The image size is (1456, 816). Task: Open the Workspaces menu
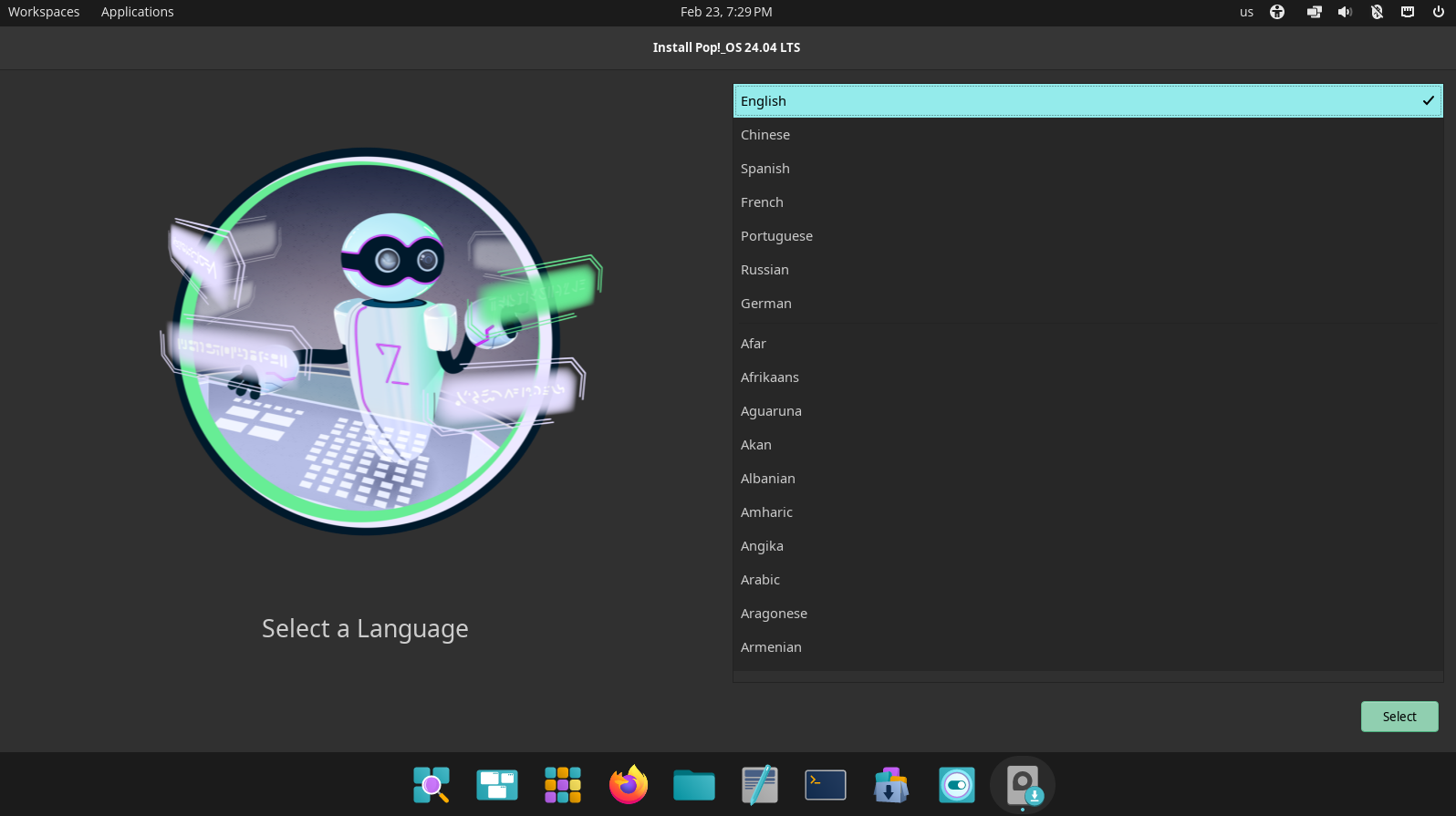click(x=44, y=12)
